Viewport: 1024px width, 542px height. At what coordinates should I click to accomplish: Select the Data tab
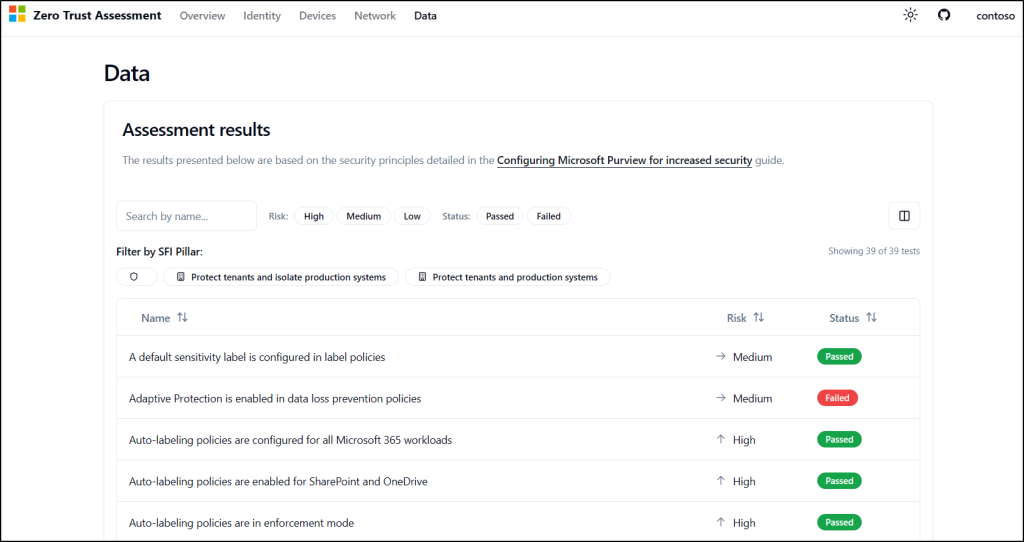click(x=425, y=16)
